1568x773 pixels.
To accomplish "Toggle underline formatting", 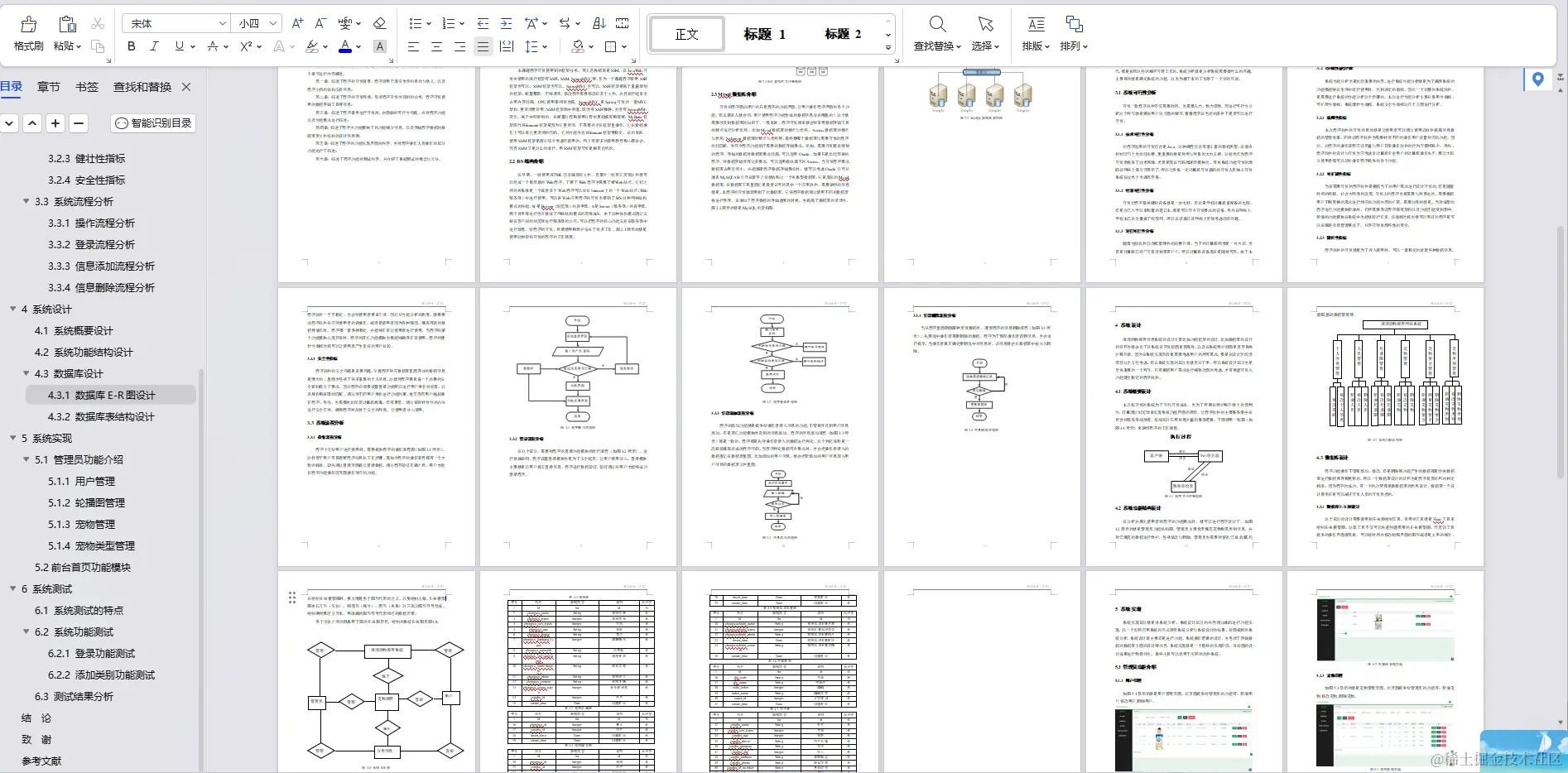I will pyautogui.click(x=179, y=46).
